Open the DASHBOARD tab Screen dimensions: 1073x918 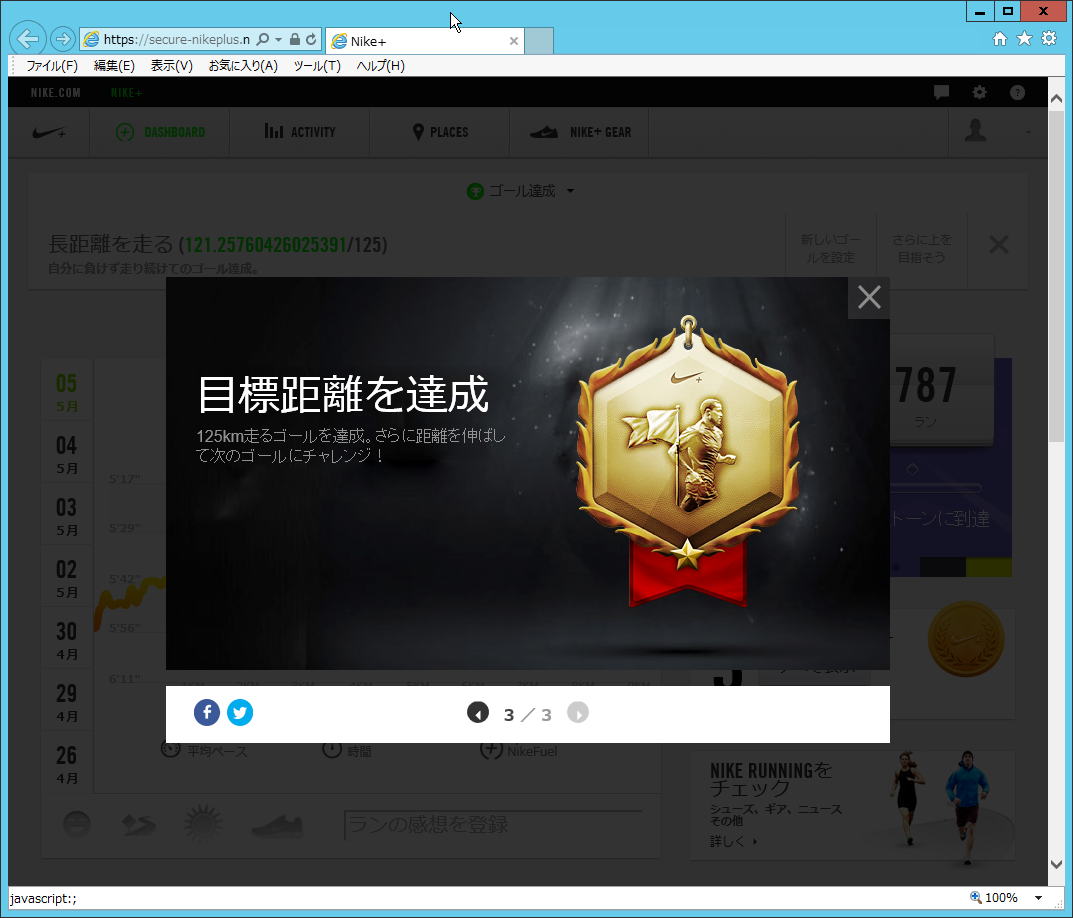tap(160, 132)
